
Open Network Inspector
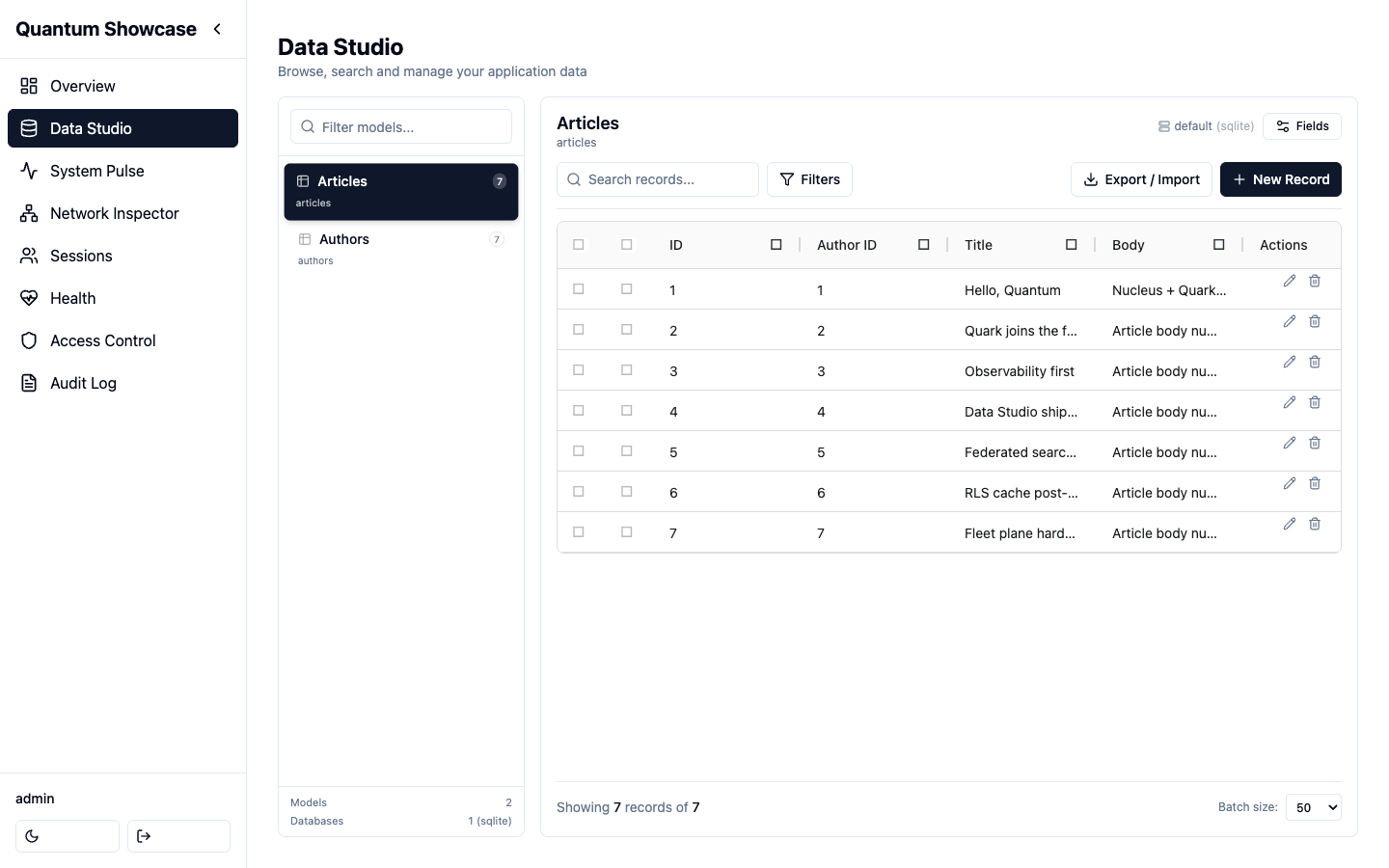tap(123, 213)
